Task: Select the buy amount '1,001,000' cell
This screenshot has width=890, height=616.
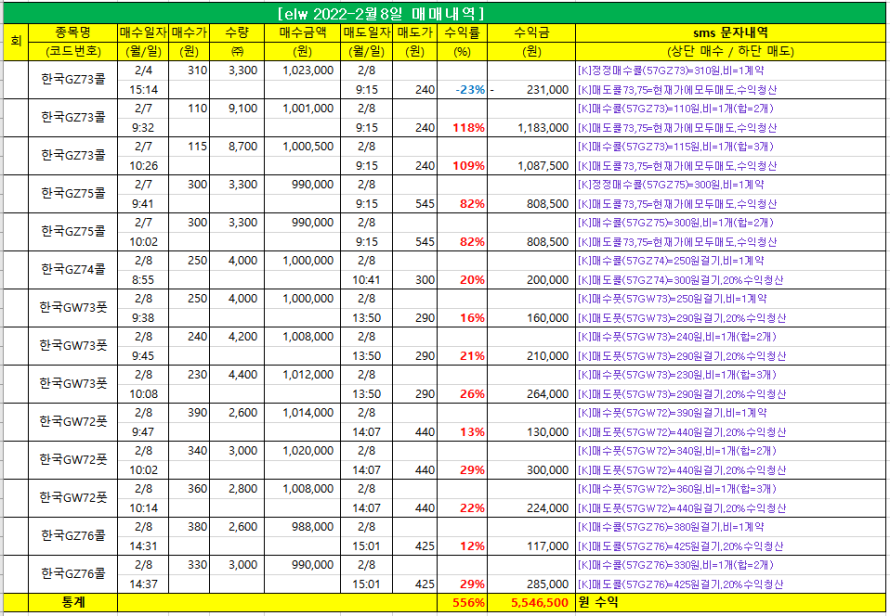Action: [303, 108]
